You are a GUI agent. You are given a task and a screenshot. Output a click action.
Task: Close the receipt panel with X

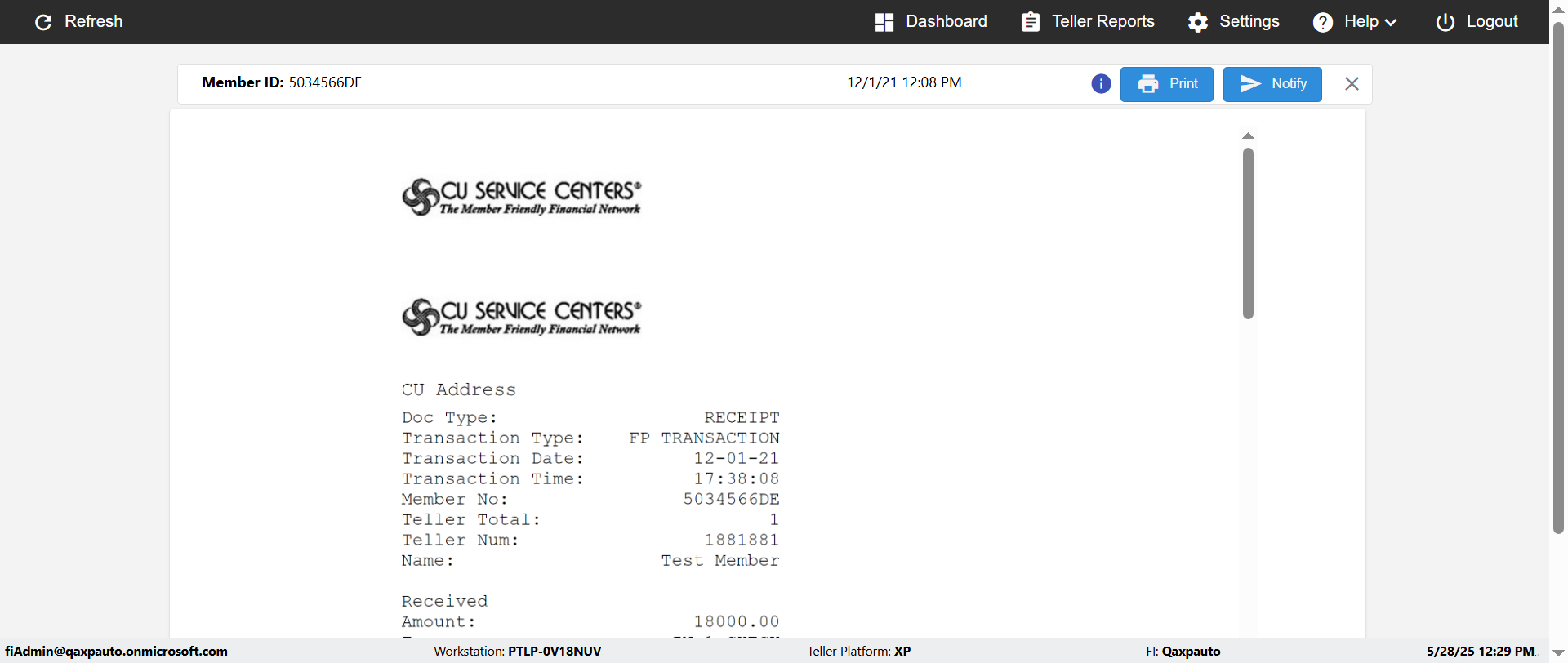pyautogui.click(x=1352, y=84)
